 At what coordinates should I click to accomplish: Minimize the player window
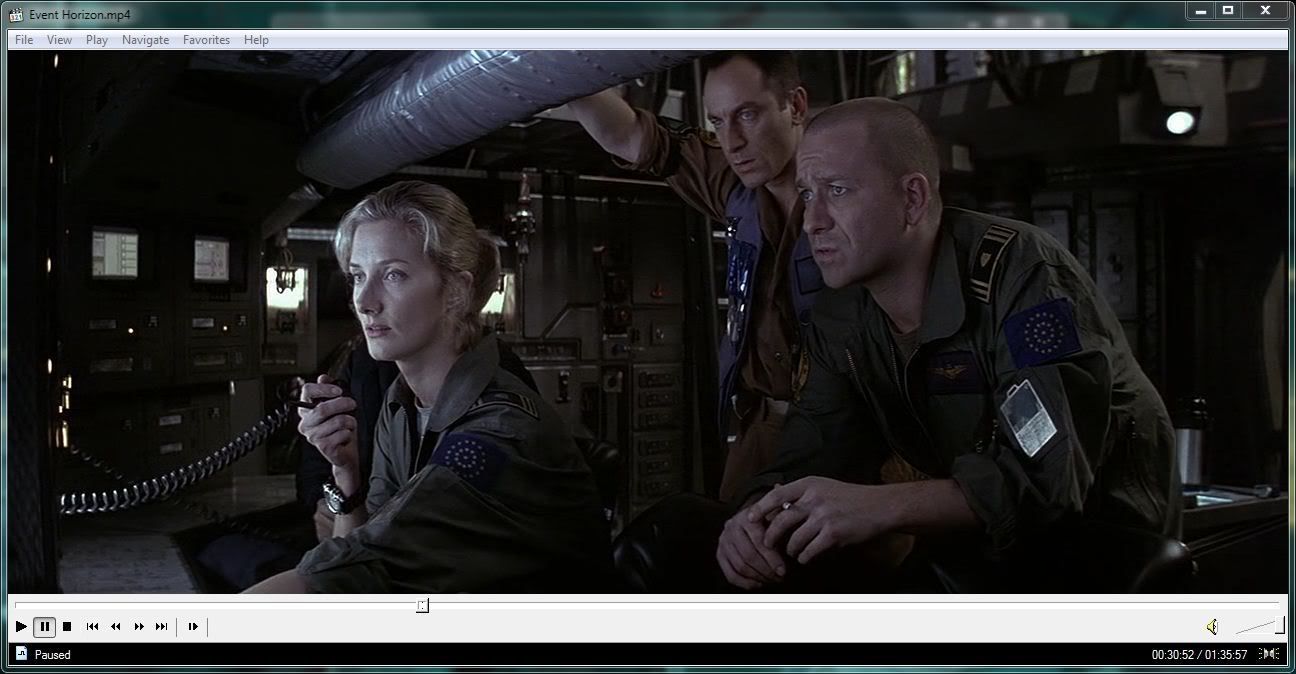tap(1201, 10)
